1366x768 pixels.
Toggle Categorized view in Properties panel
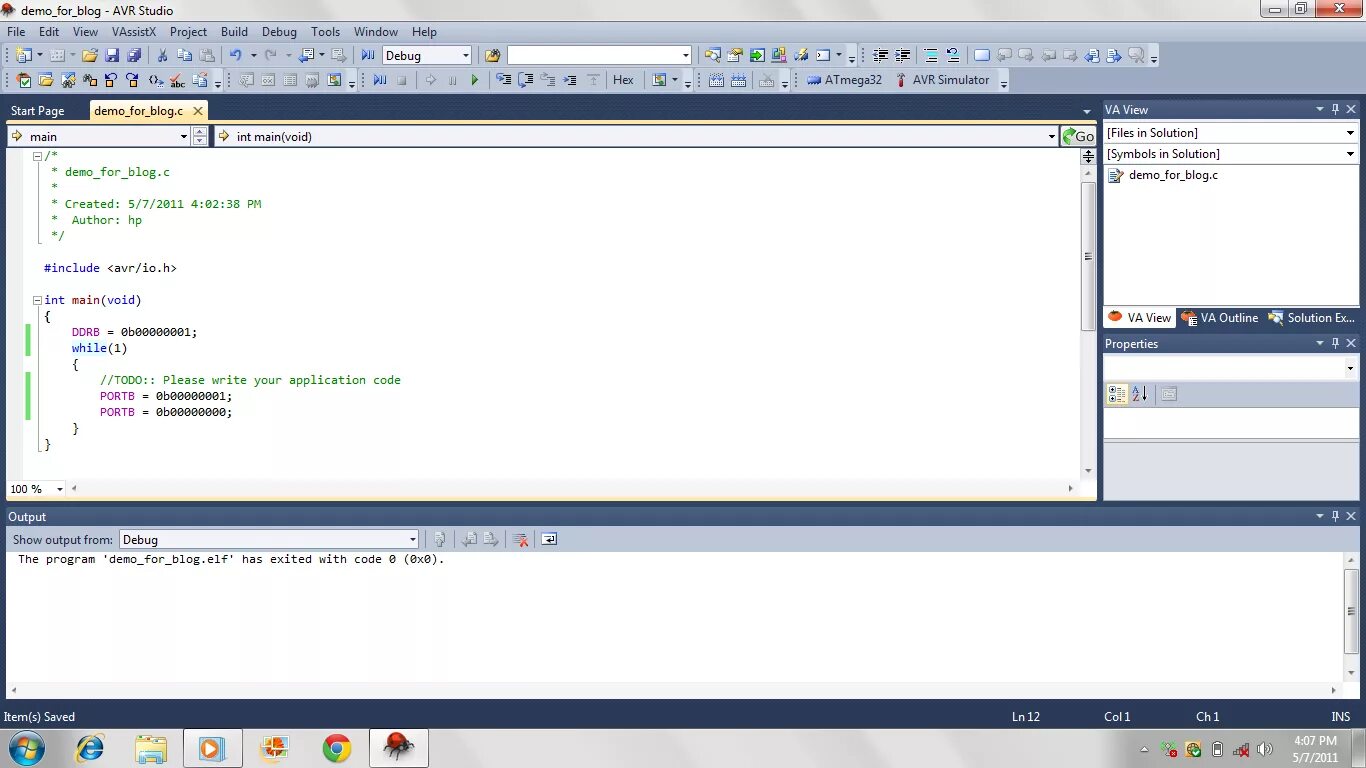point(1117,394)
